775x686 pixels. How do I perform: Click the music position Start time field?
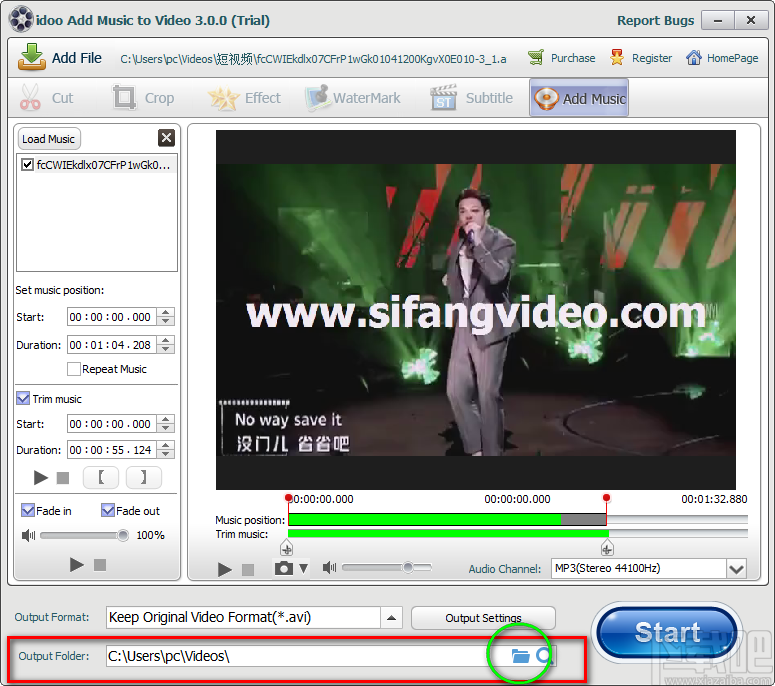click(112, 317)
